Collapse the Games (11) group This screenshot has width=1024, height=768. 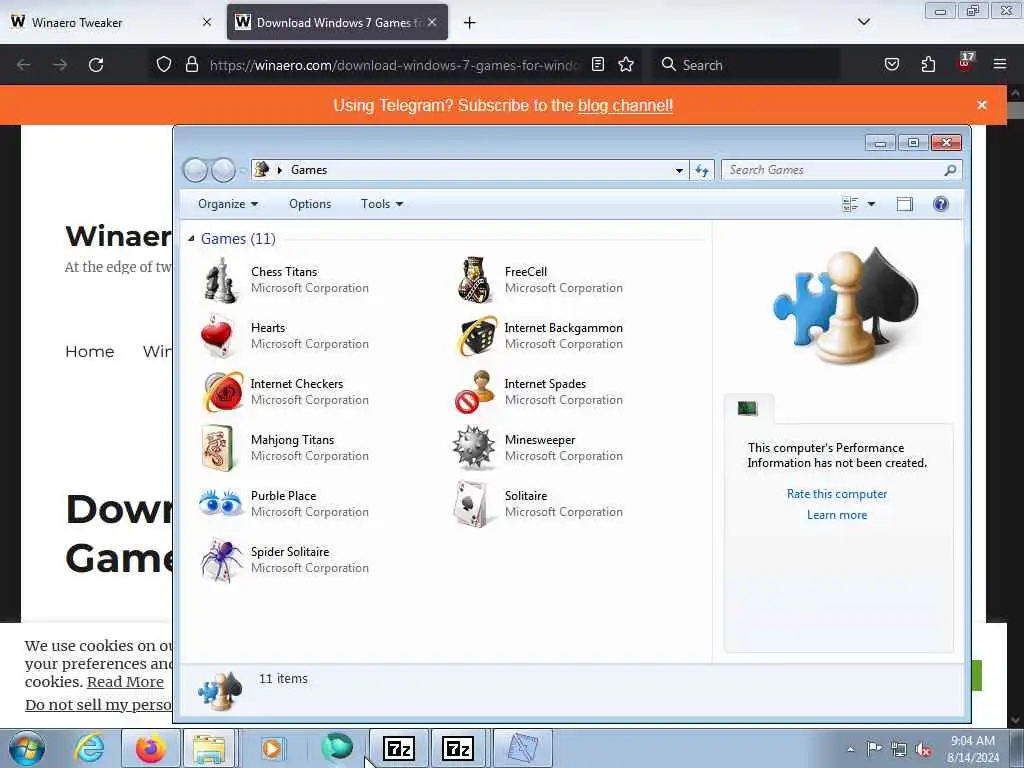pyautogui.click(x=191, y=239)
